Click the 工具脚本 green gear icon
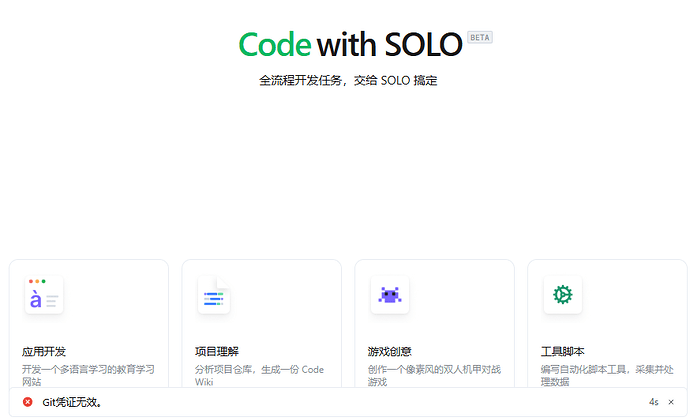The image size is (690, 420). (x=563, y=295)
